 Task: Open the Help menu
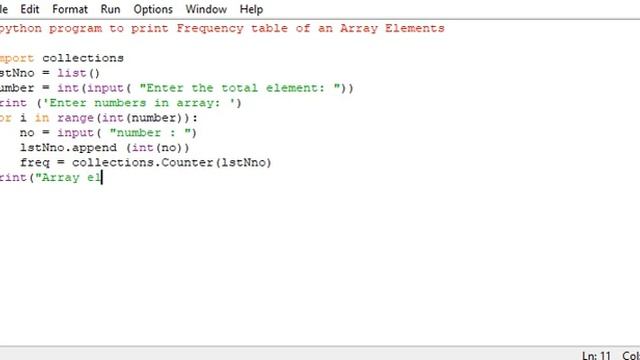(x=251, y=9)
